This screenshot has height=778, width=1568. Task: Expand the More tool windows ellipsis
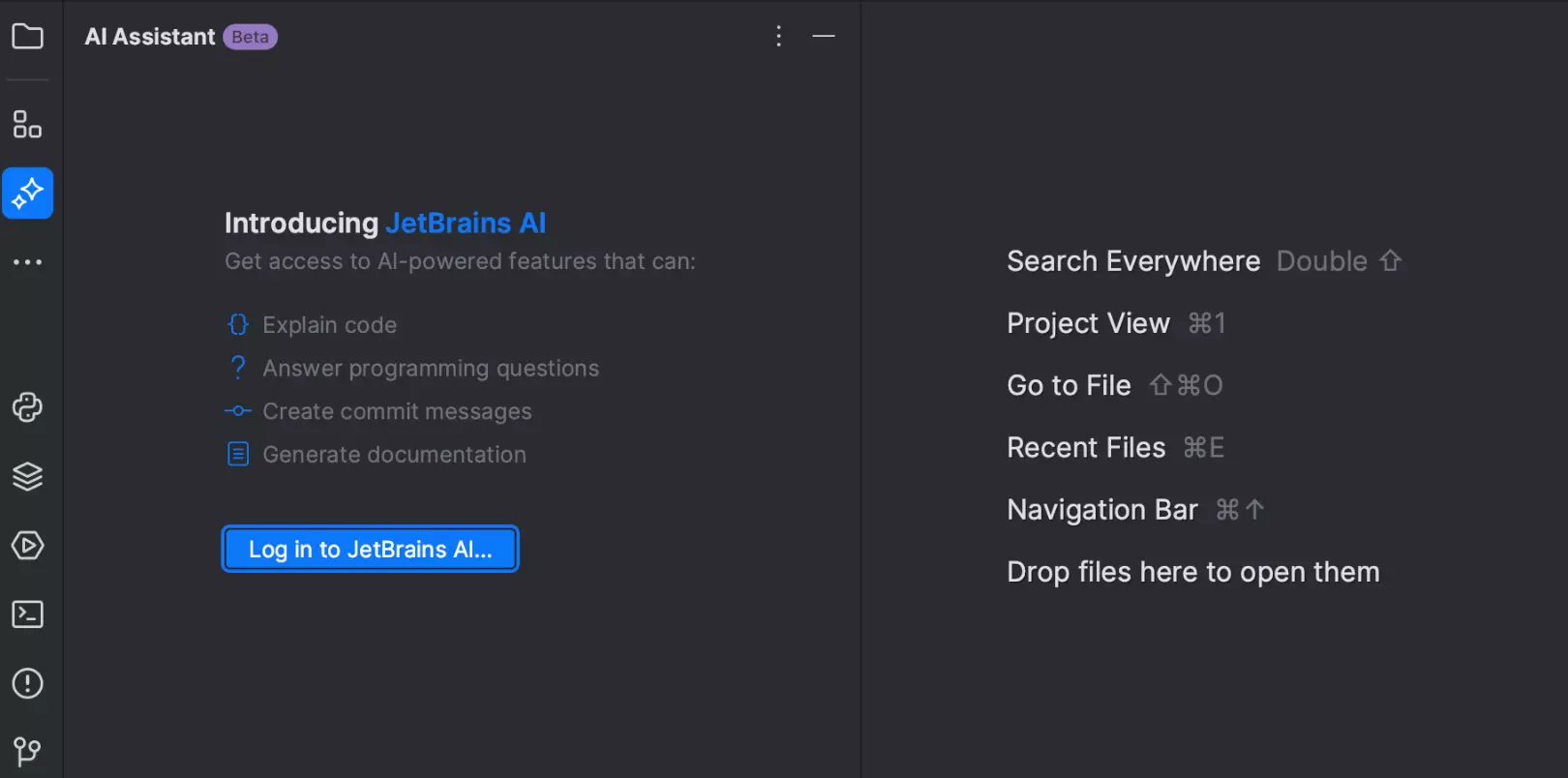[x=27, y=262]
